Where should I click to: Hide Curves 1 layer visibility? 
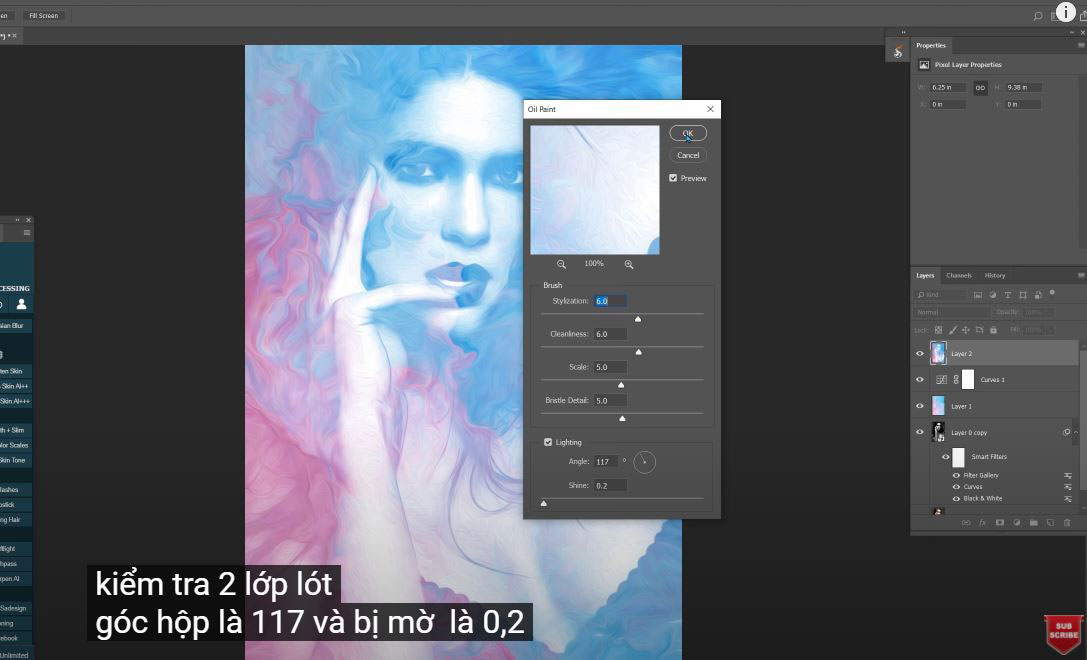coord(921,380)
